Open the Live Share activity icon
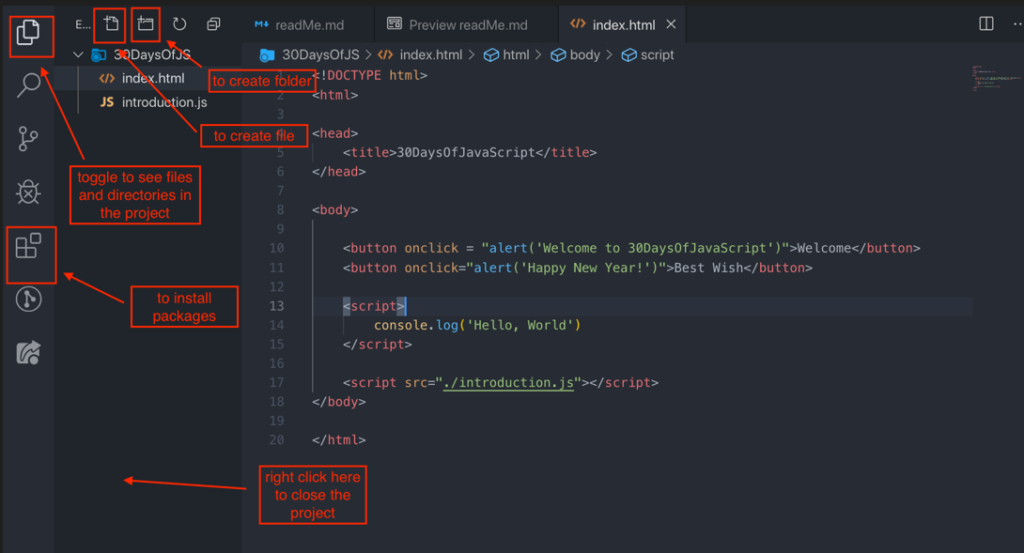This screenshot has height=553, width=1024. [x=28, y=353]
